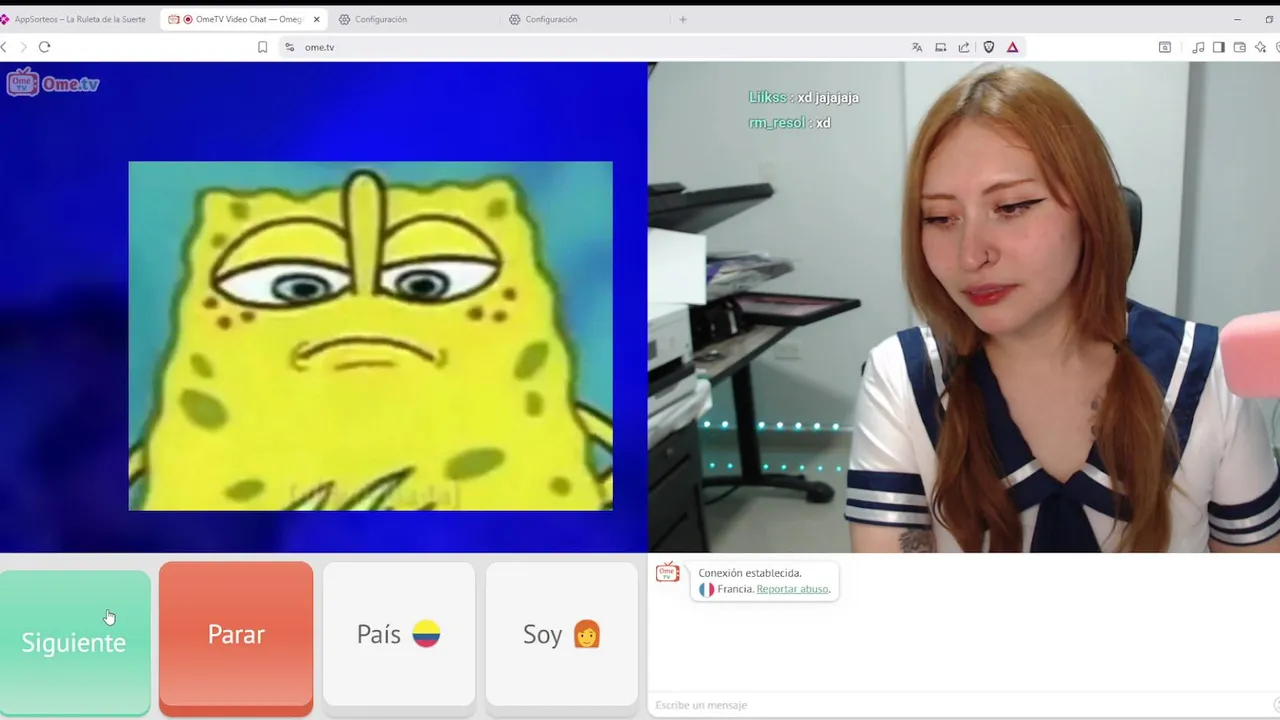Toggle the browser sidebar panel icon
1280x720 pixels.
[1218, 47]
